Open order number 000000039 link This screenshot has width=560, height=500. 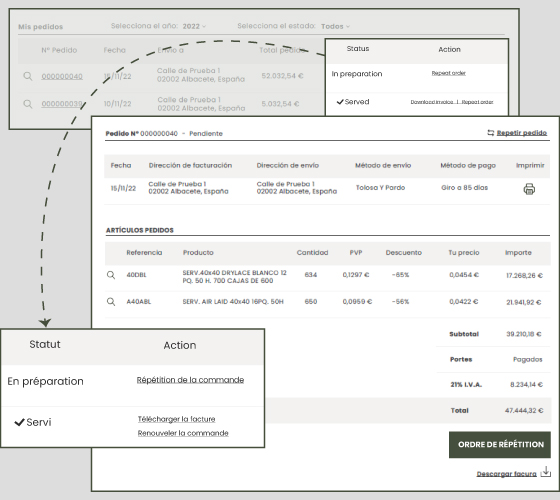point(62,104)
